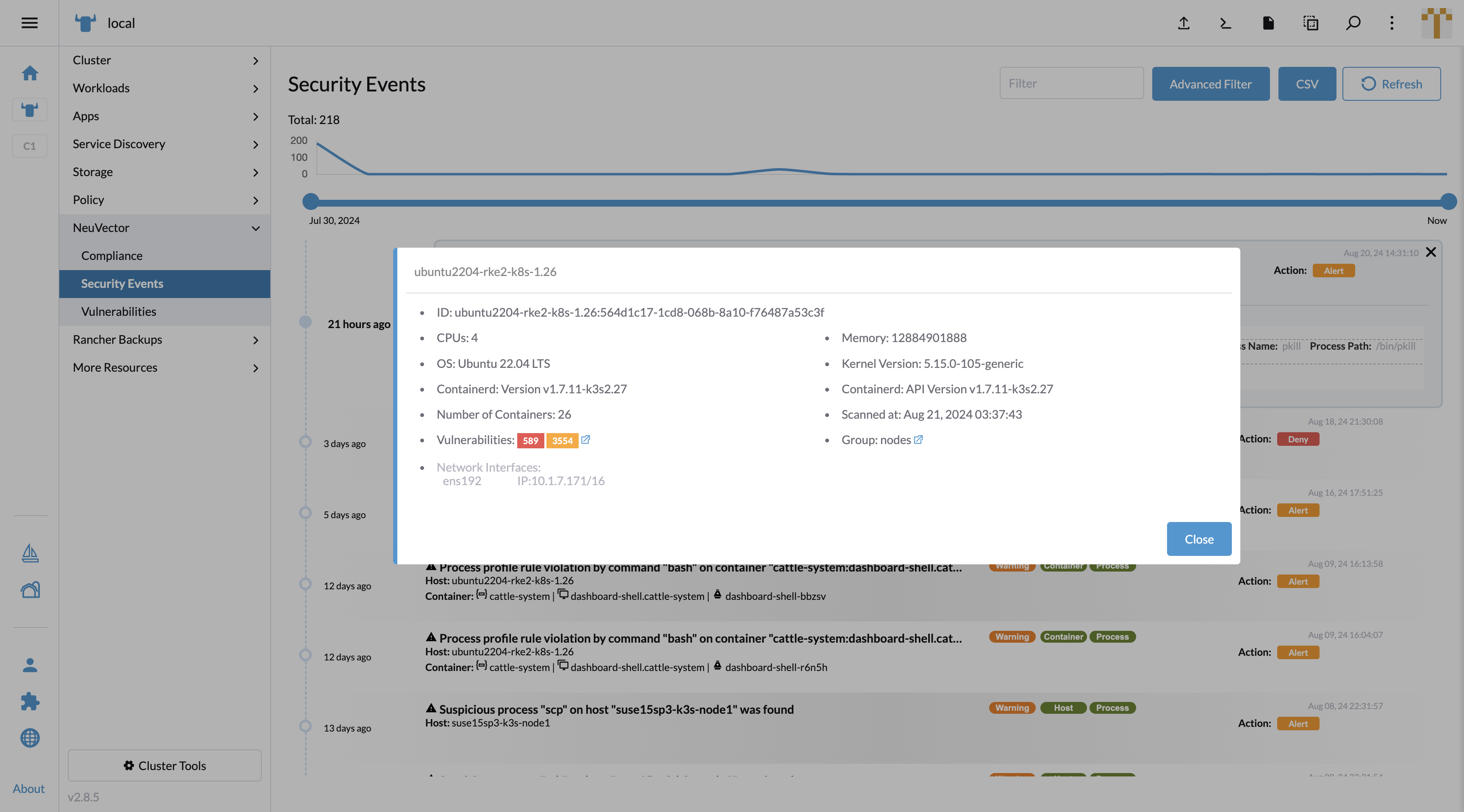
Task: Click the copy kubeconfig to clipboard icon
Action: 1311,23
